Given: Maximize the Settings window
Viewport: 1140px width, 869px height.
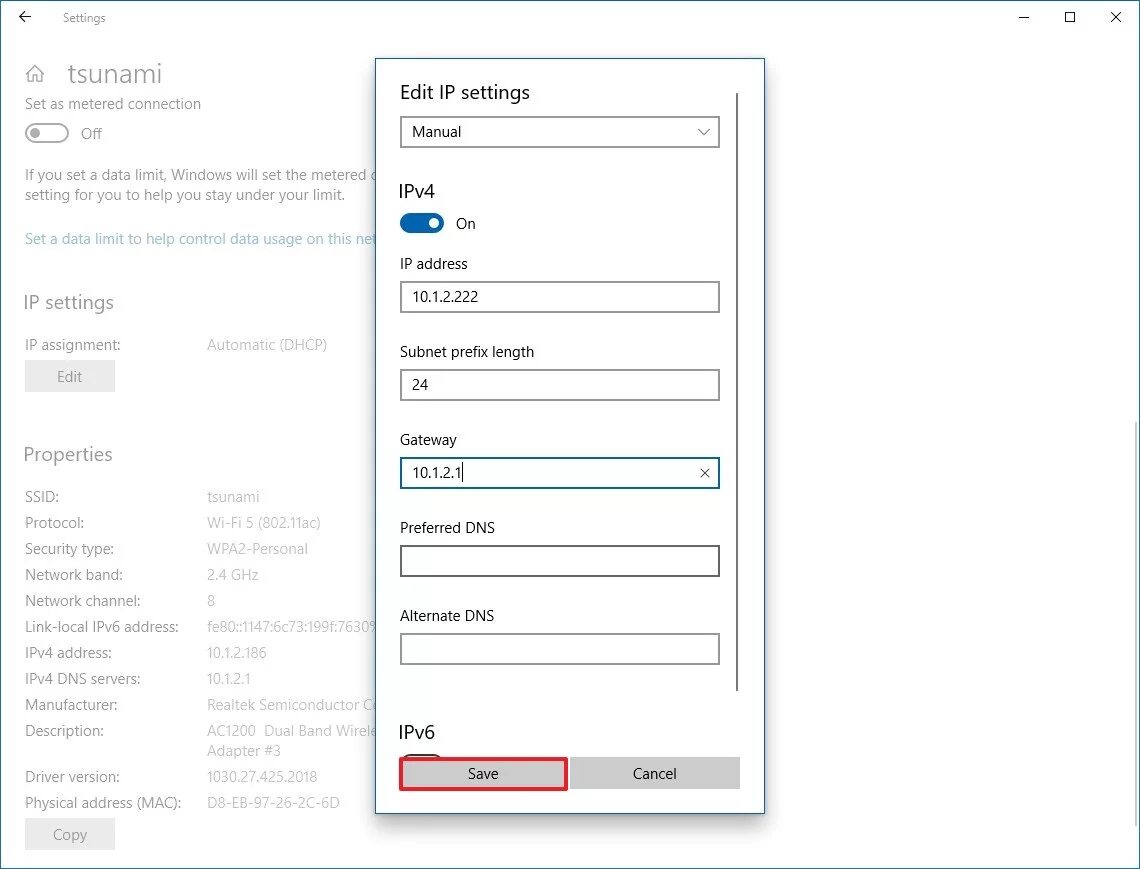Looking at the screenshot, I should pyautogui.click(x=1069, y=17).
